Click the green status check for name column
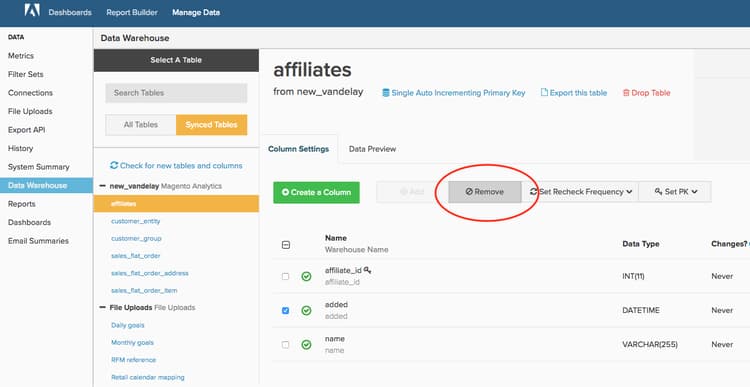 tap(306, 344)
